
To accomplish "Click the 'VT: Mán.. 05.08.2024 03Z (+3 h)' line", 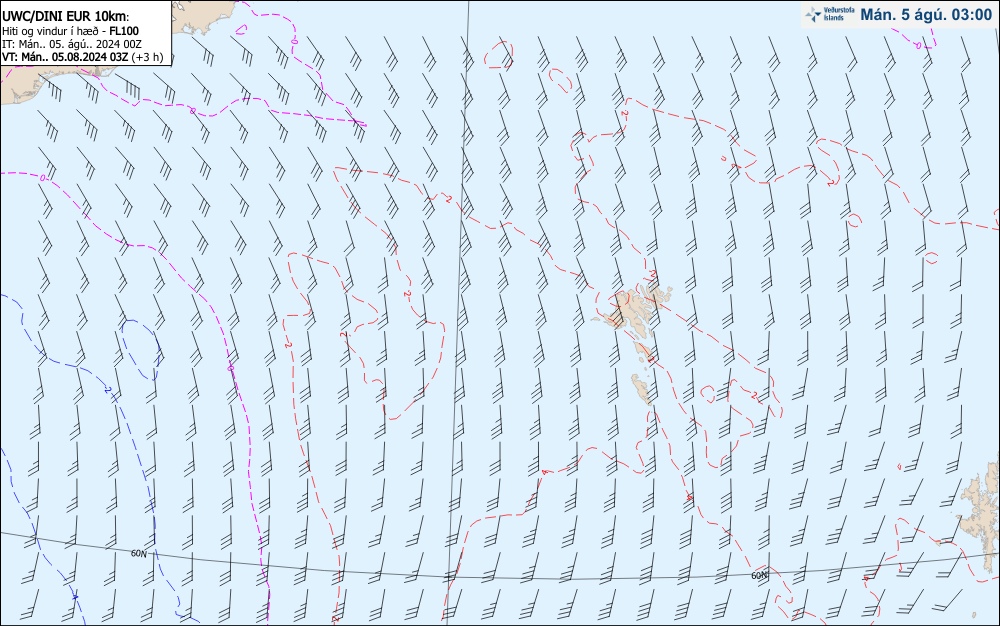I will pos(82,57).
